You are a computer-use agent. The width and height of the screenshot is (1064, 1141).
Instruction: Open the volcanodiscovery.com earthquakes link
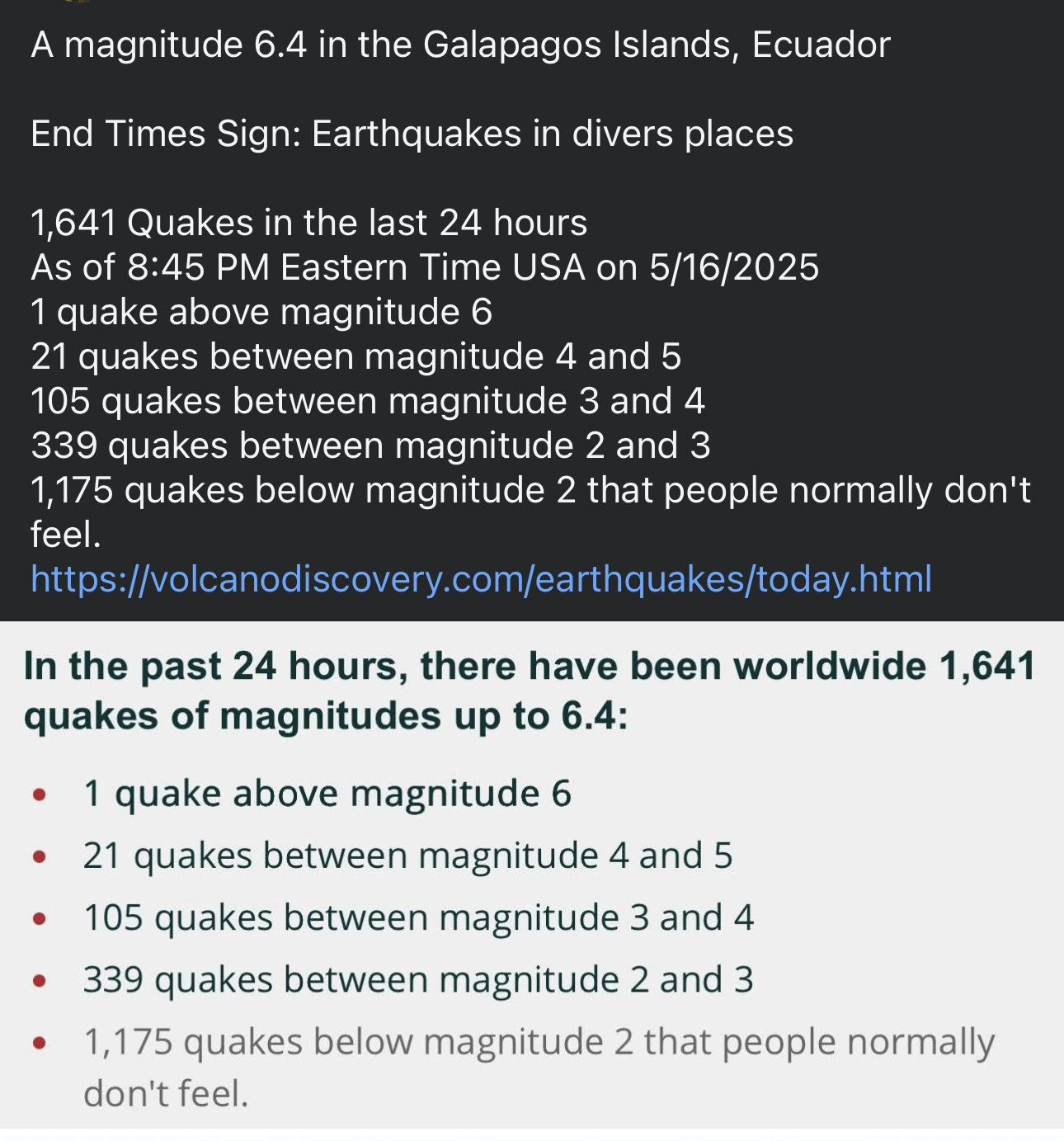[481, 579]
